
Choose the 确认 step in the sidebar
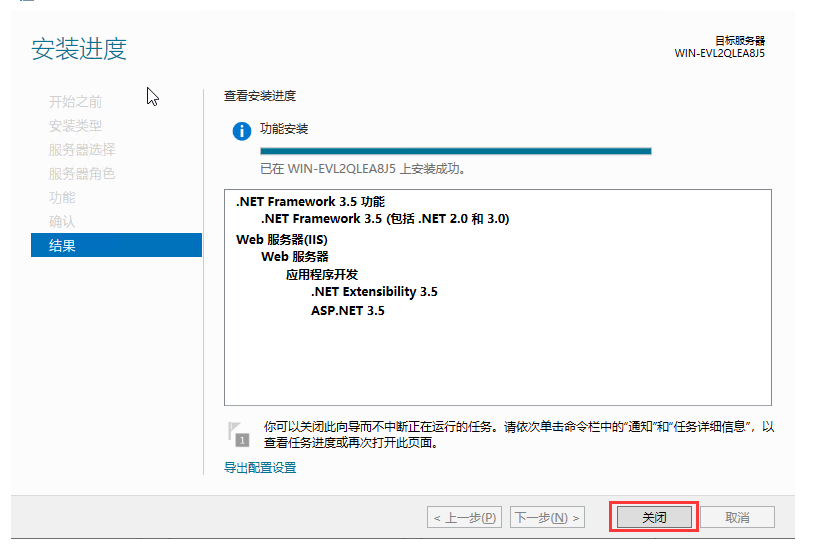62,221
